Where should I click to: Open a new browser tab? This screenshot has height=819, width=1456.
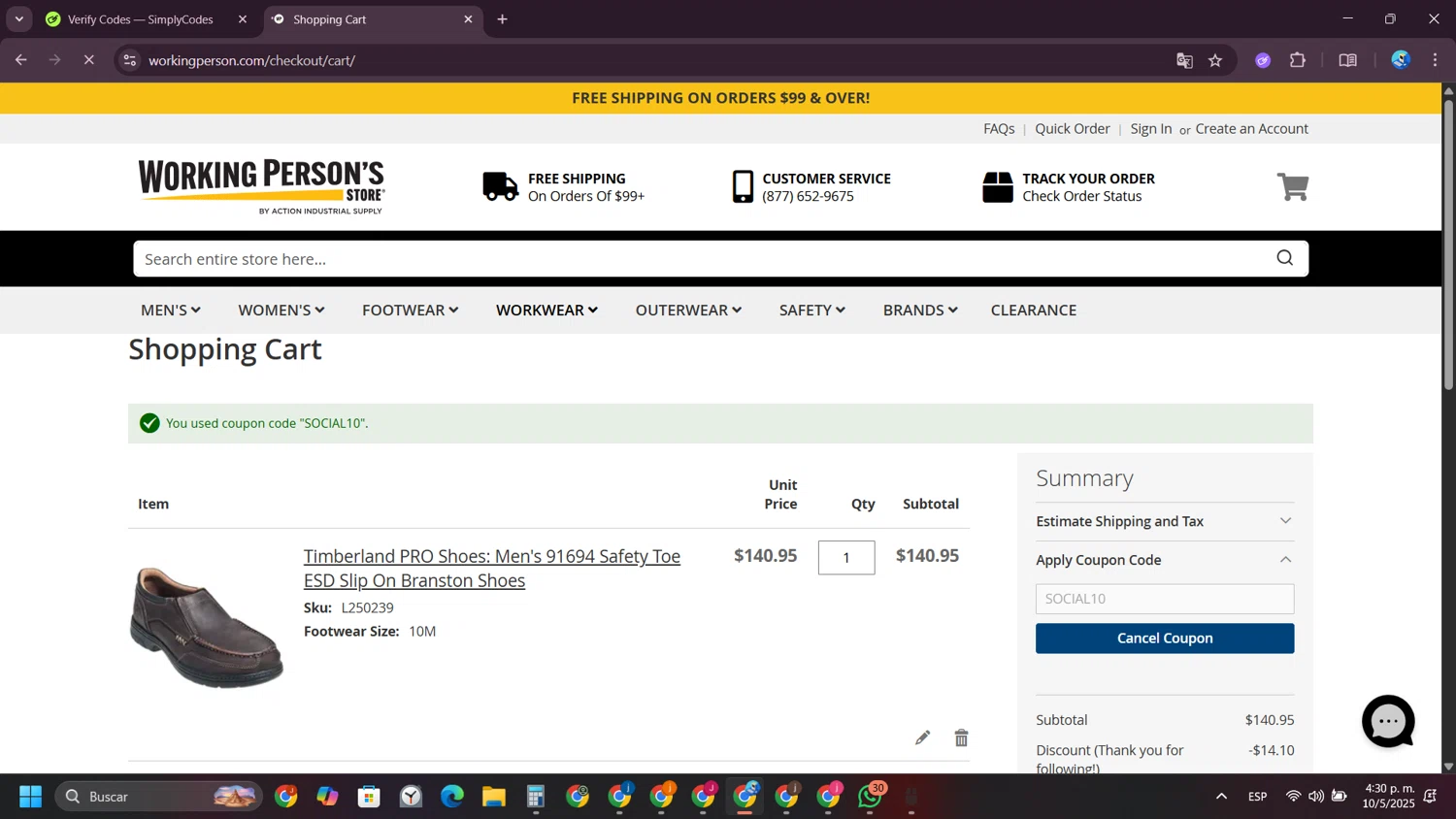click(502, 19)
